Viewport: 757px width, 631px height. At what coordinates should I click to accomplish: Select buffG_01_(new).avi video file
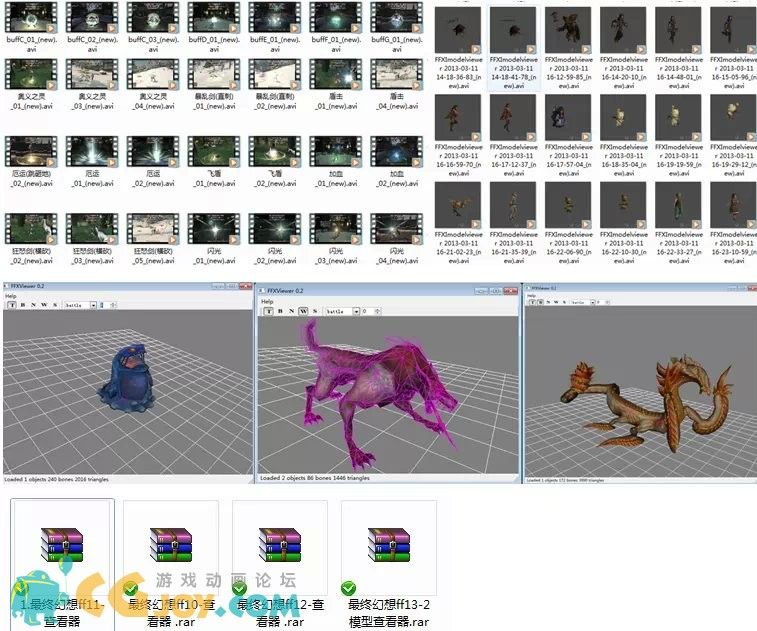[x=396, y=27]
